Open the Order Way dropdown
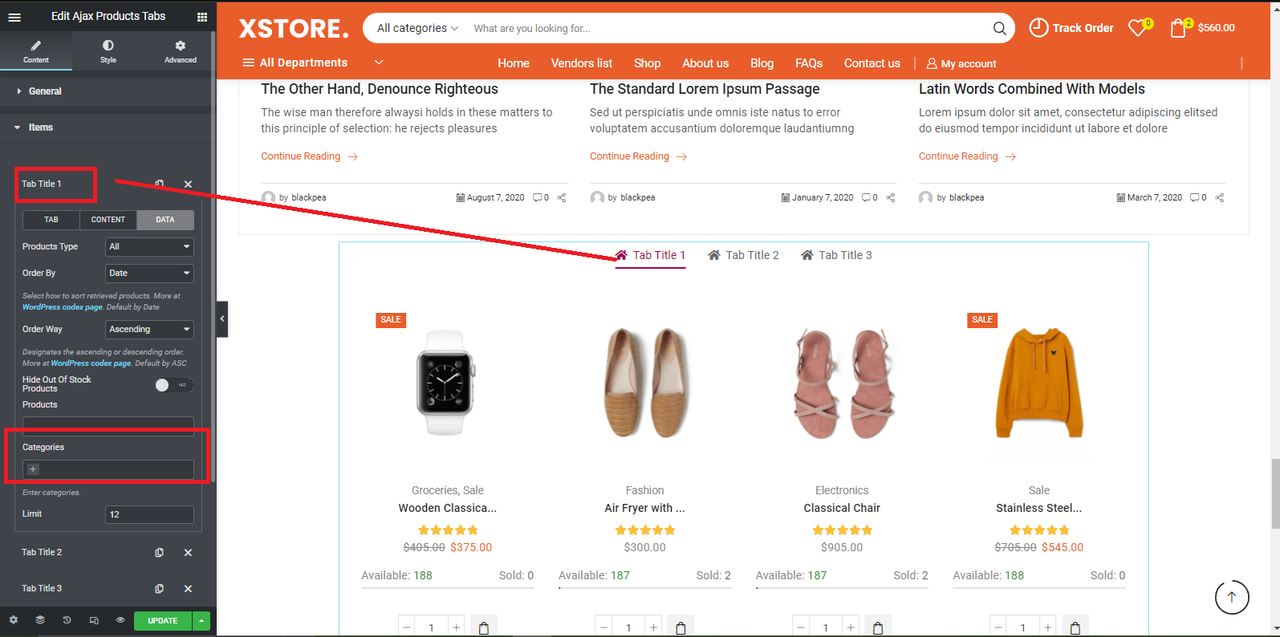Screen dimensions: 1280x637 (x=149, y=329)
